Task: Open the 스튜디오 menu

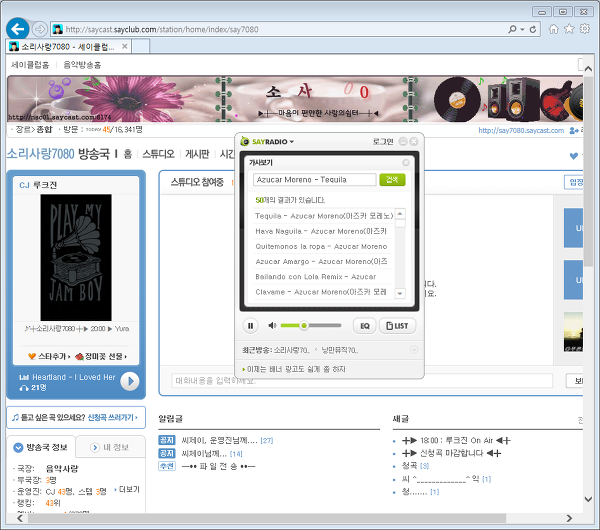Action: 158,154
